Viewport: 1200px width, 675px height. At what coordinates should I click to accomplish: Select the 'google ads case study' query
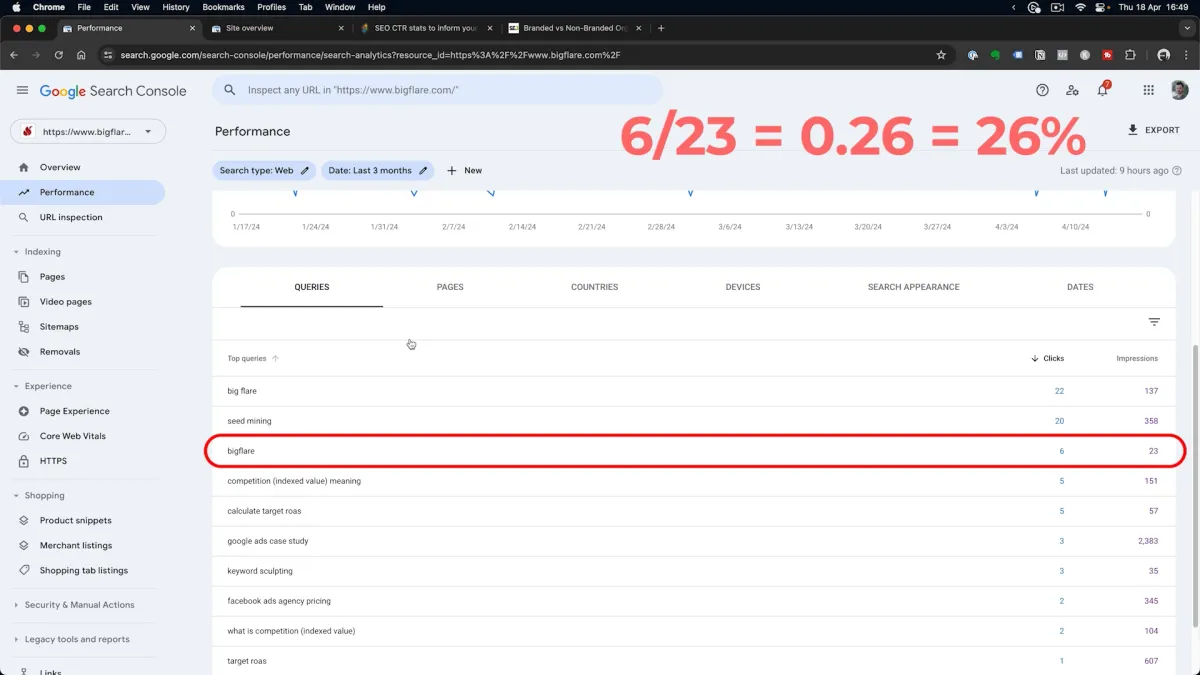694,541
